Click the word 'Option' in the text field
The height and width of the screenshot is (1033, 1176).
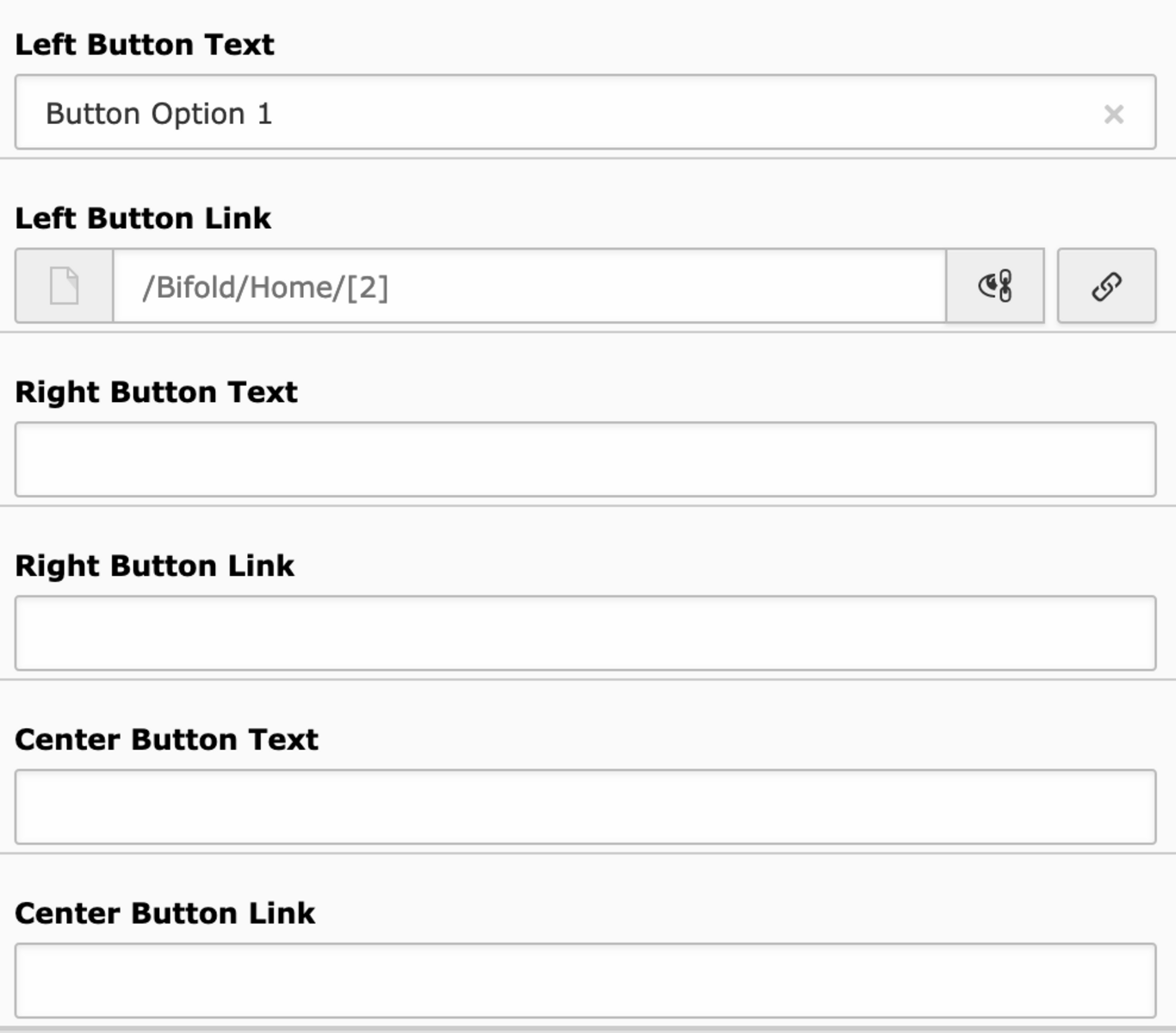198,114
